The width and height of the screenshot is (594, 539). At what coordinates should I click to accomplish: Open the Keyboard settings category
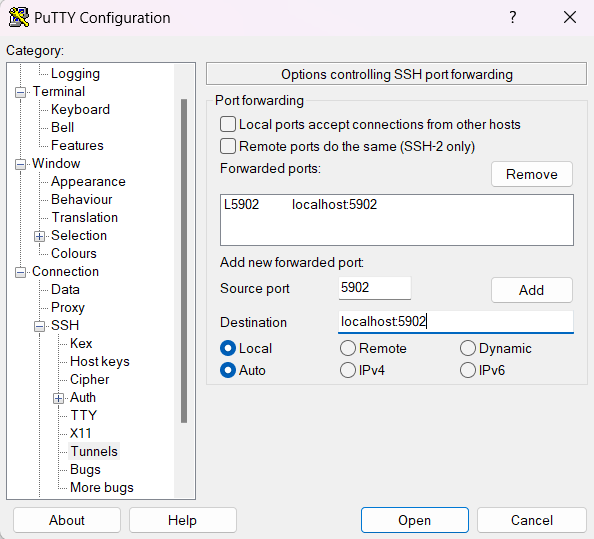click(x=80, y=109)
